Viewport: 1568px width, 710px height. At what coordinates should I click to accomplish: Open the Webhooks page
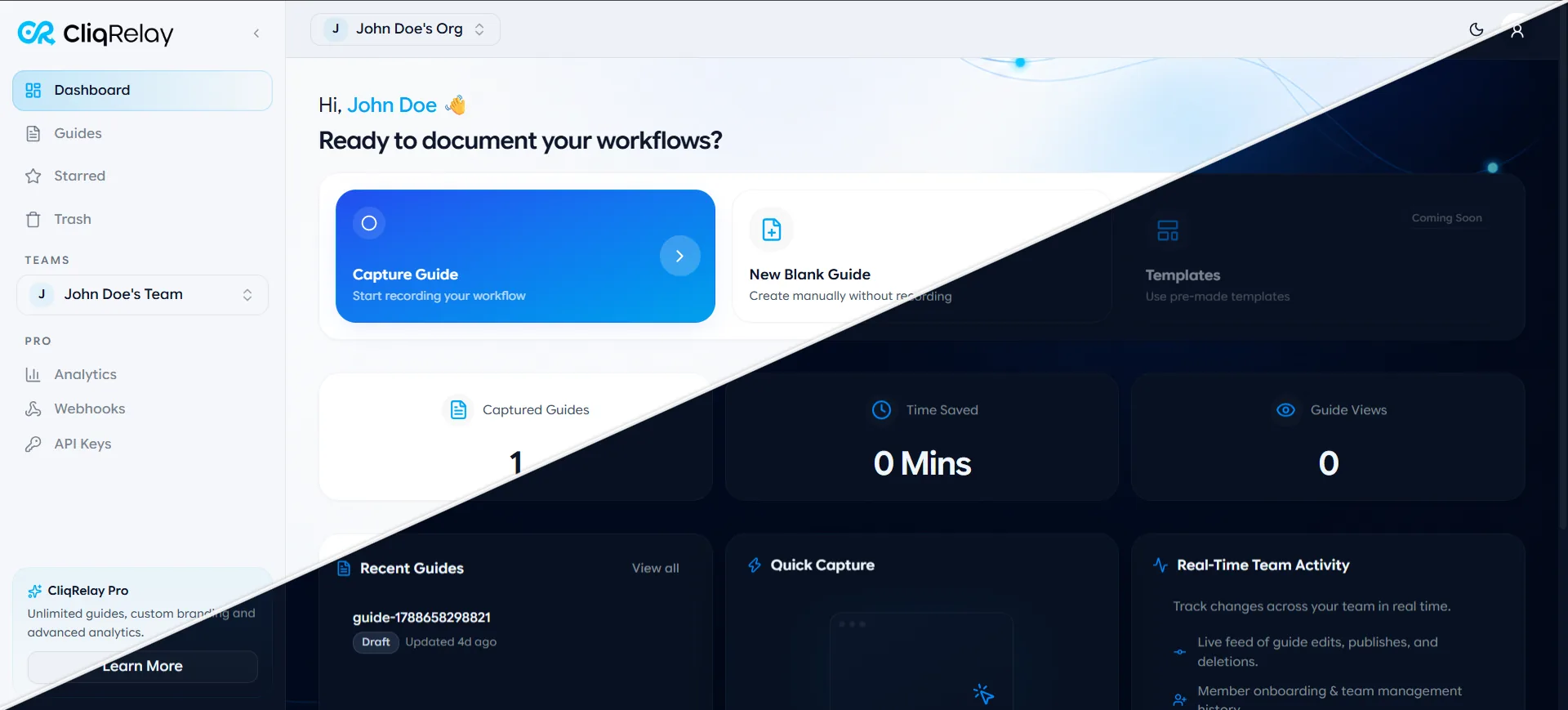pos(142,409)
